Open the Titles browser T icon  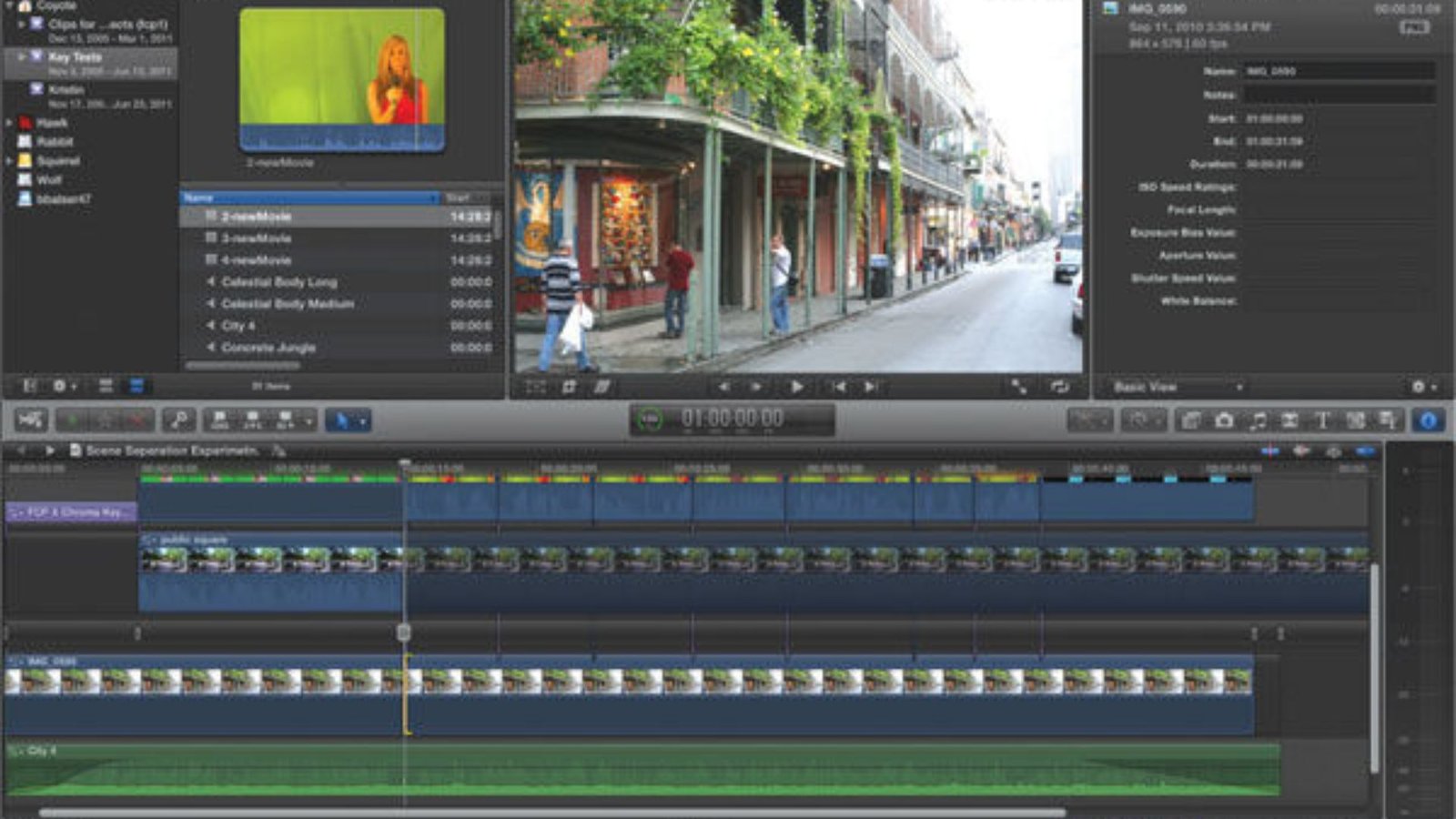click(1323, 420)
